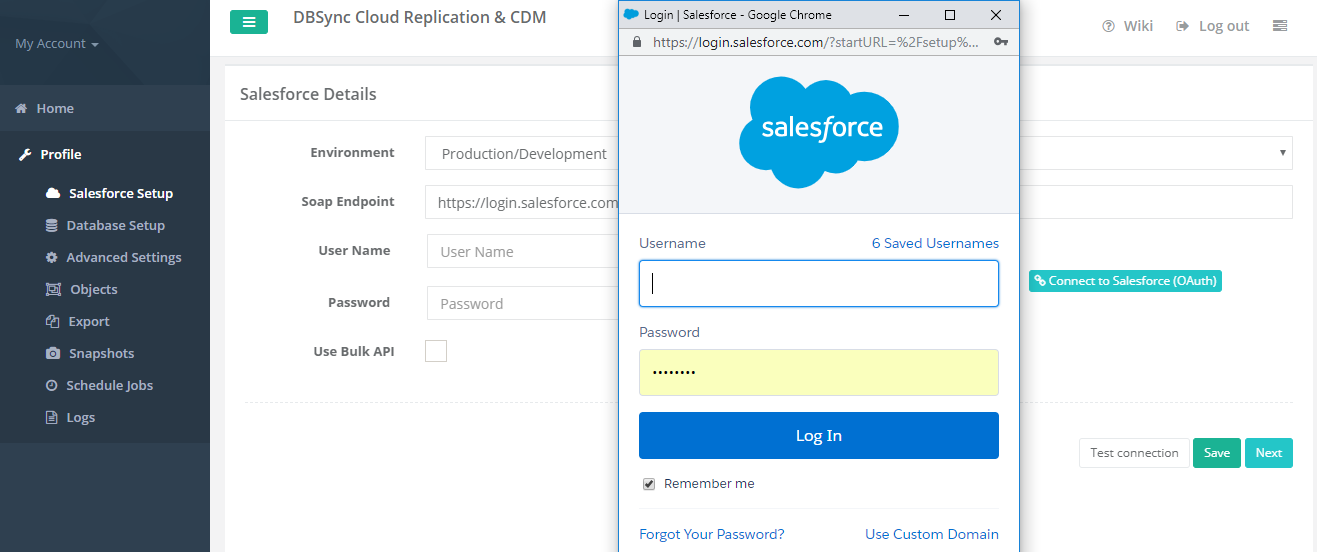1317x552 pixels.
Task: Click the Salesforce Username input field
Action: (x=818, y=284)
